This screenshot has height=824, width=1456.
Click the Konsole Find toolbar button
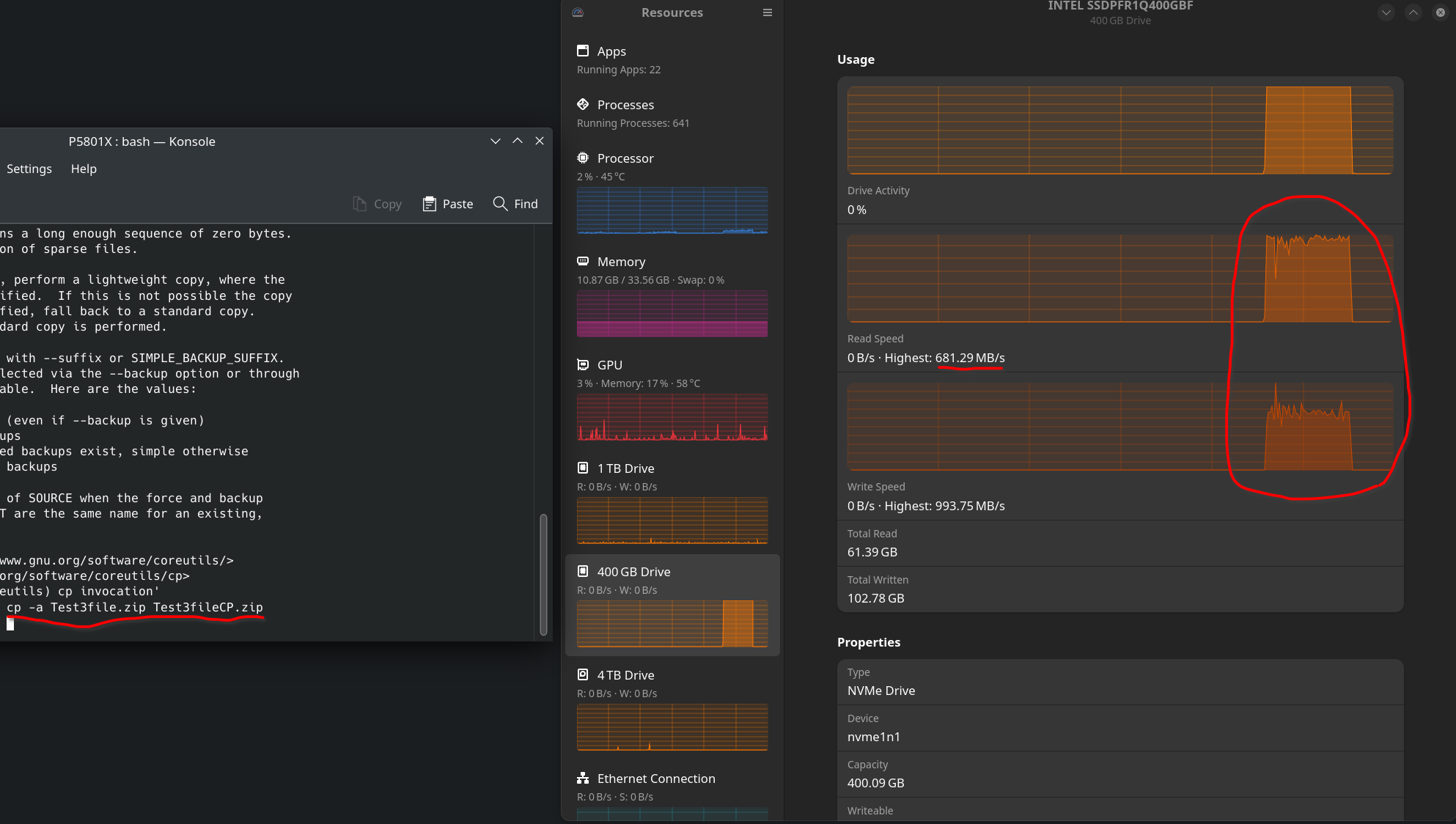pos(515,204)
